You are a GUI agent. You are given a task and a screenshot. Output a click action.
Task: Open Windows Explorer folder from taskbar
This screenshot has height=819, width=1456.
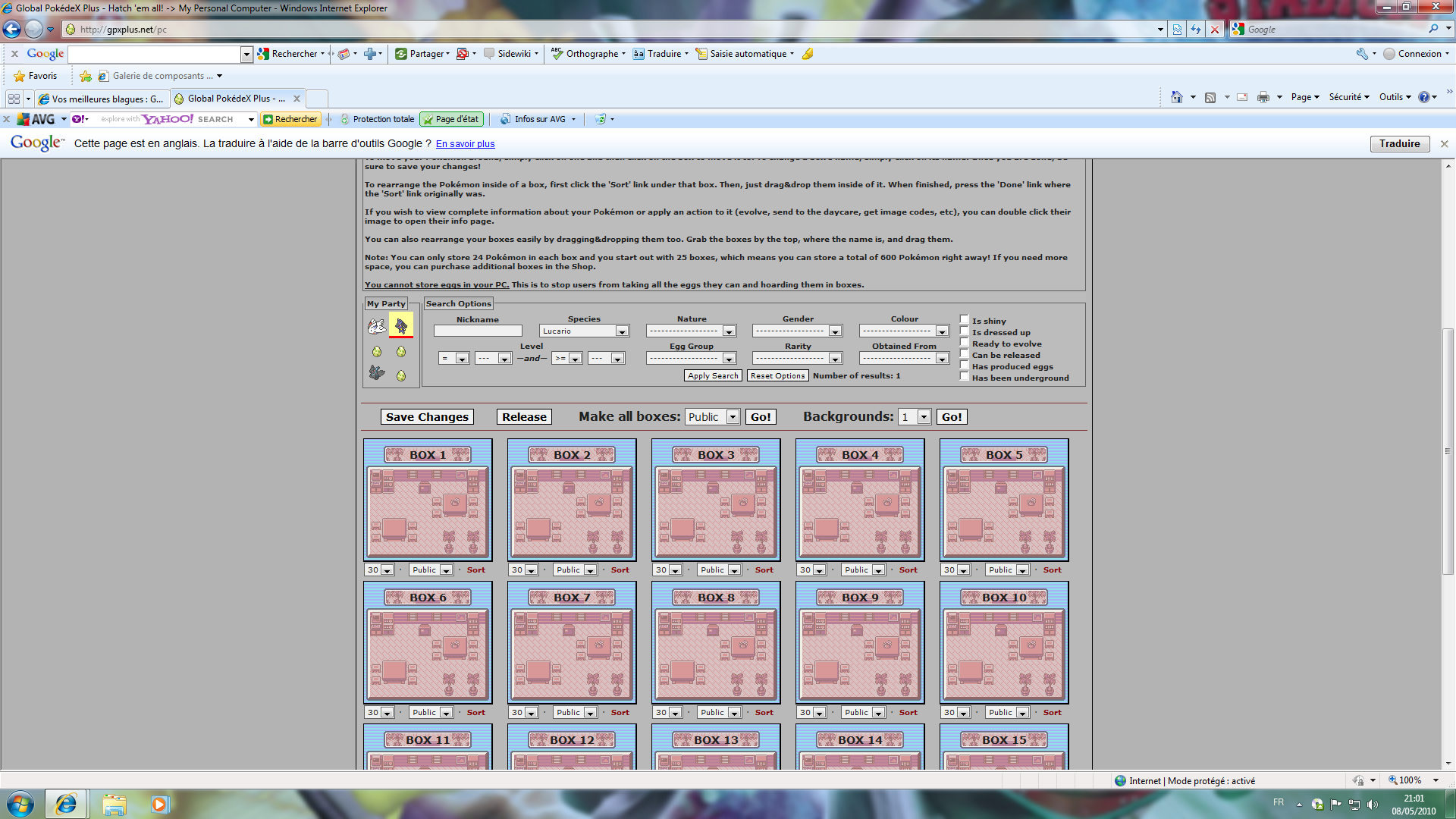(x=115, y=804)
